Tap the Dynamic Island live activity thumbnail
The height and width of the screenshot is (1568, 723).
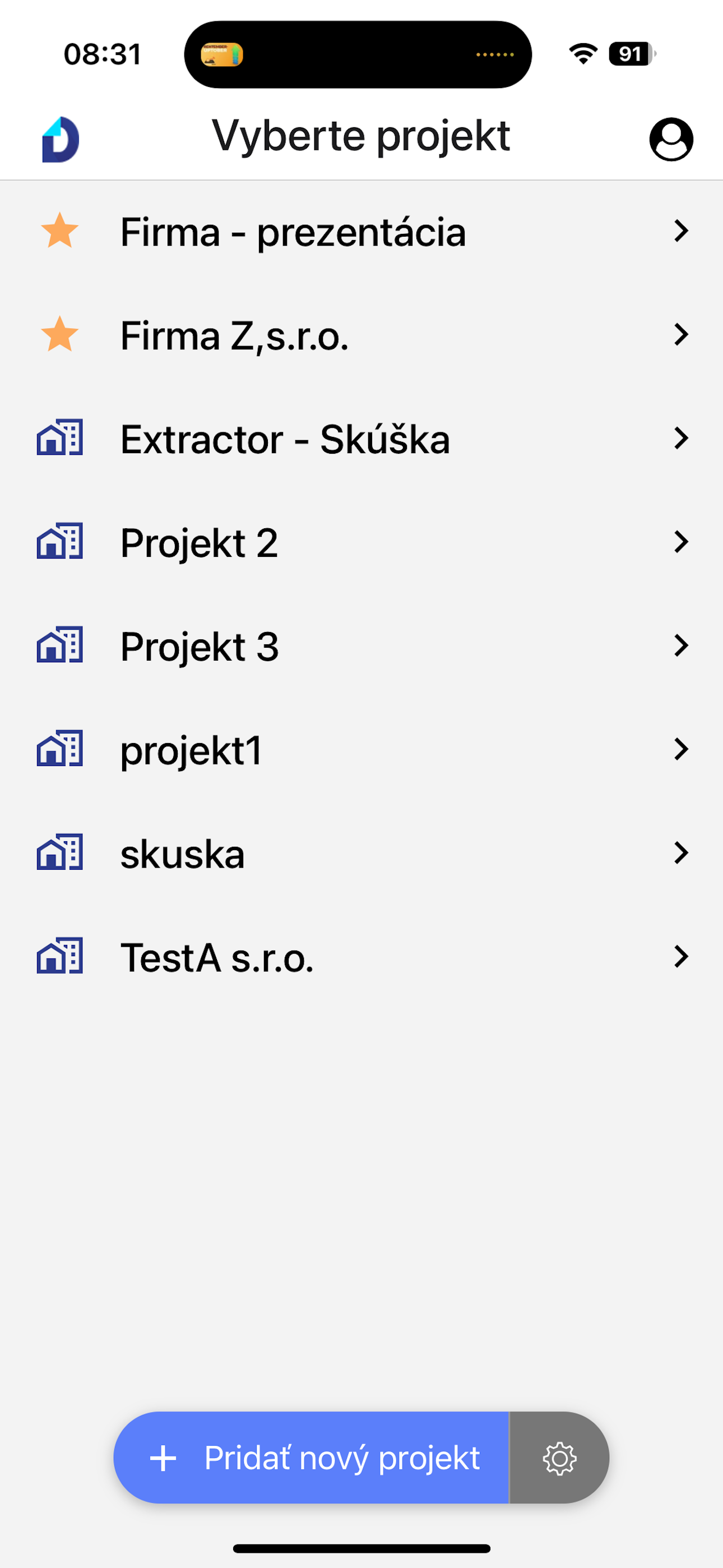(222, 55)
